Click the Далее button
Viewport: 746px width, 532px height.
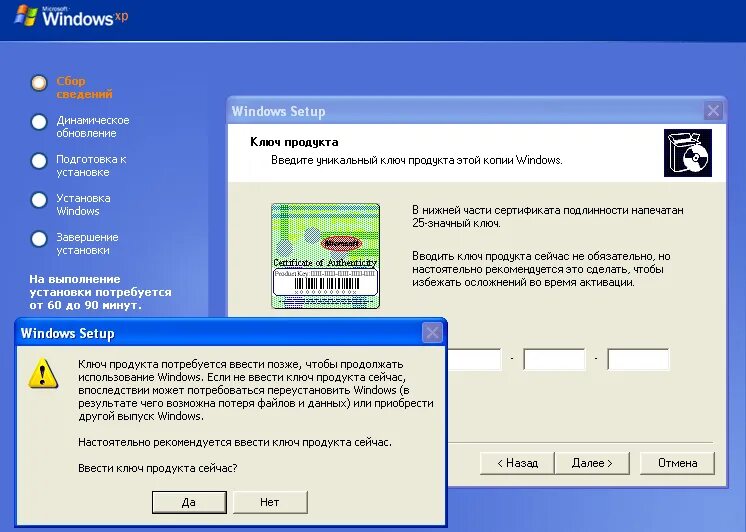click(x=592, y=463)
